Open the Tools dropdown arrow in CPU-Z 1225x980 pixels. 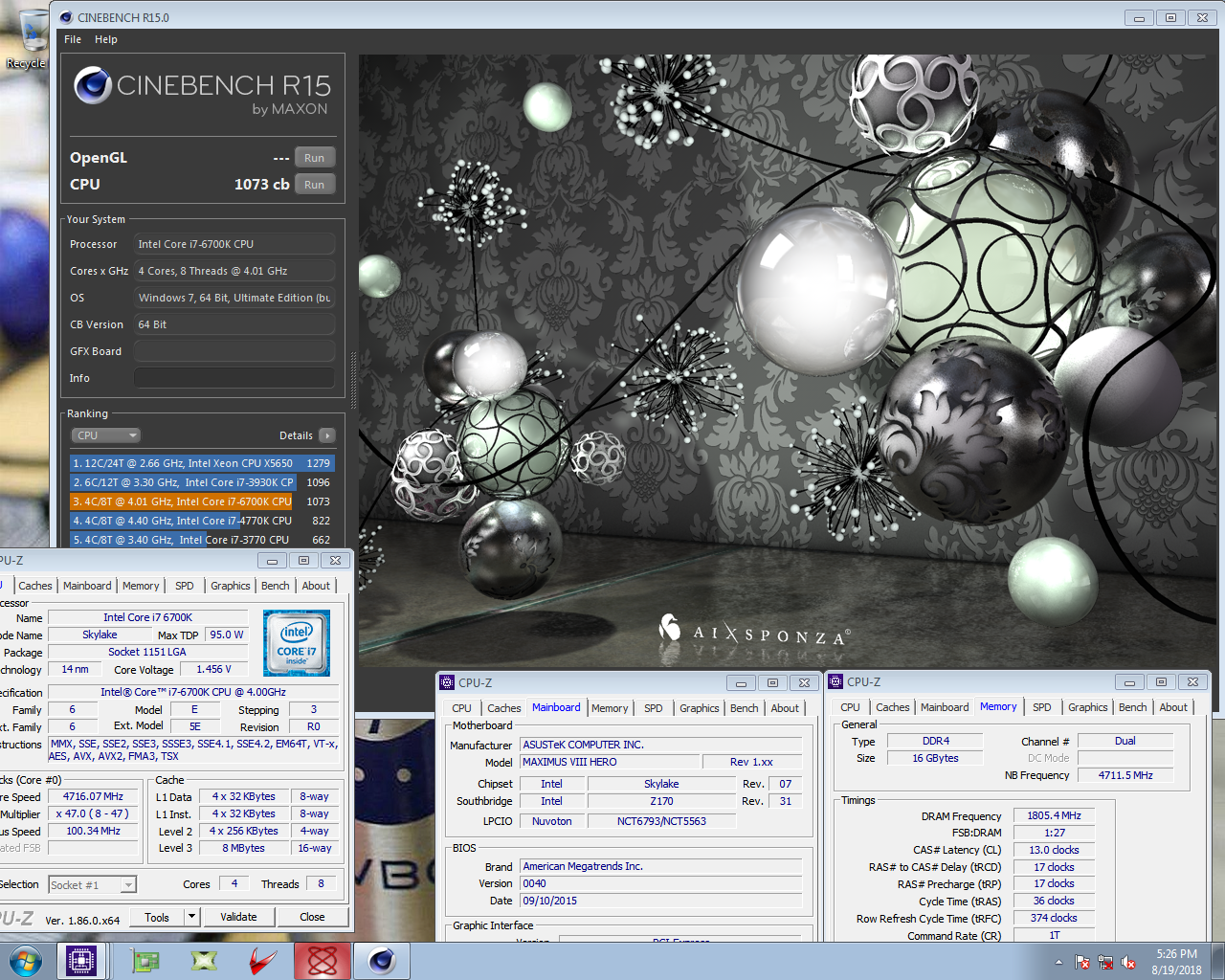[191, 917]
